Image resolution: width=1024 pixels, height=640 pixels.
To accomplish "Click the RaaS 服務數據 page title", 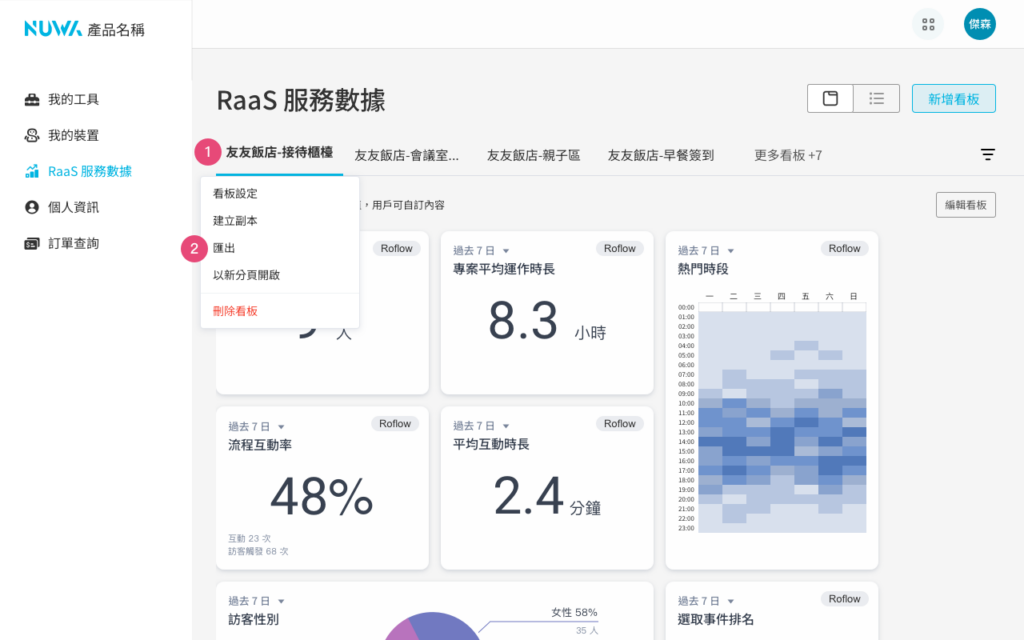I will click(301, 101).
